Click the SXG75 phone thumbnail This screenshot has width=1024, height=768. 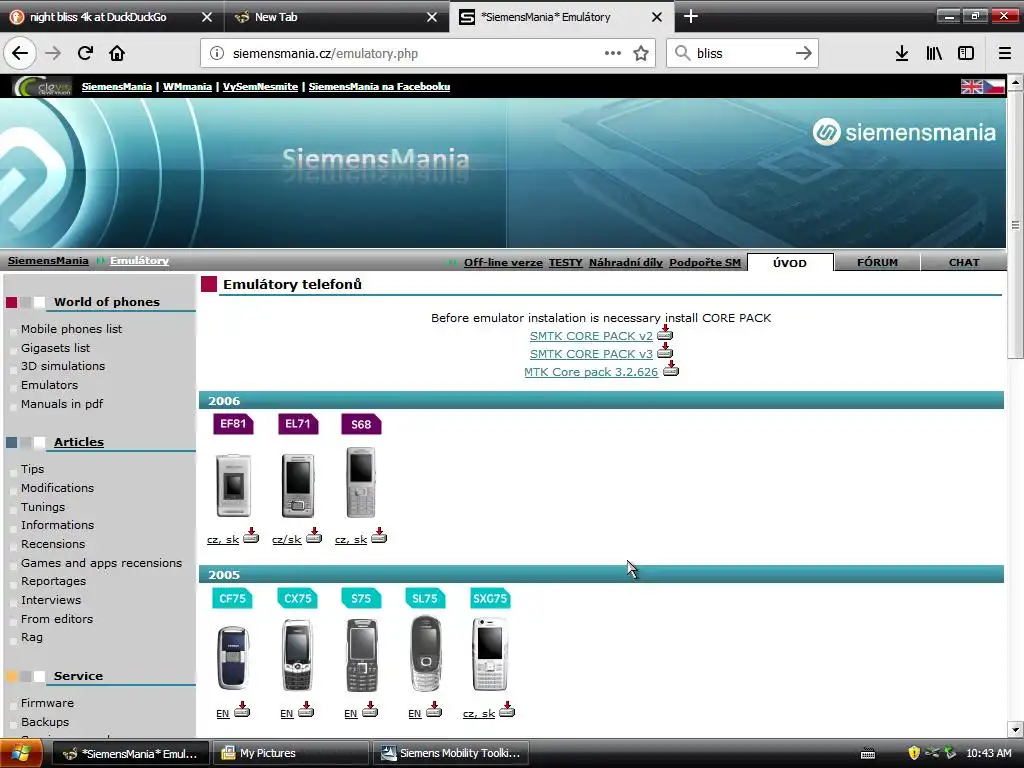pyautogui.click(x=490, y=654)
